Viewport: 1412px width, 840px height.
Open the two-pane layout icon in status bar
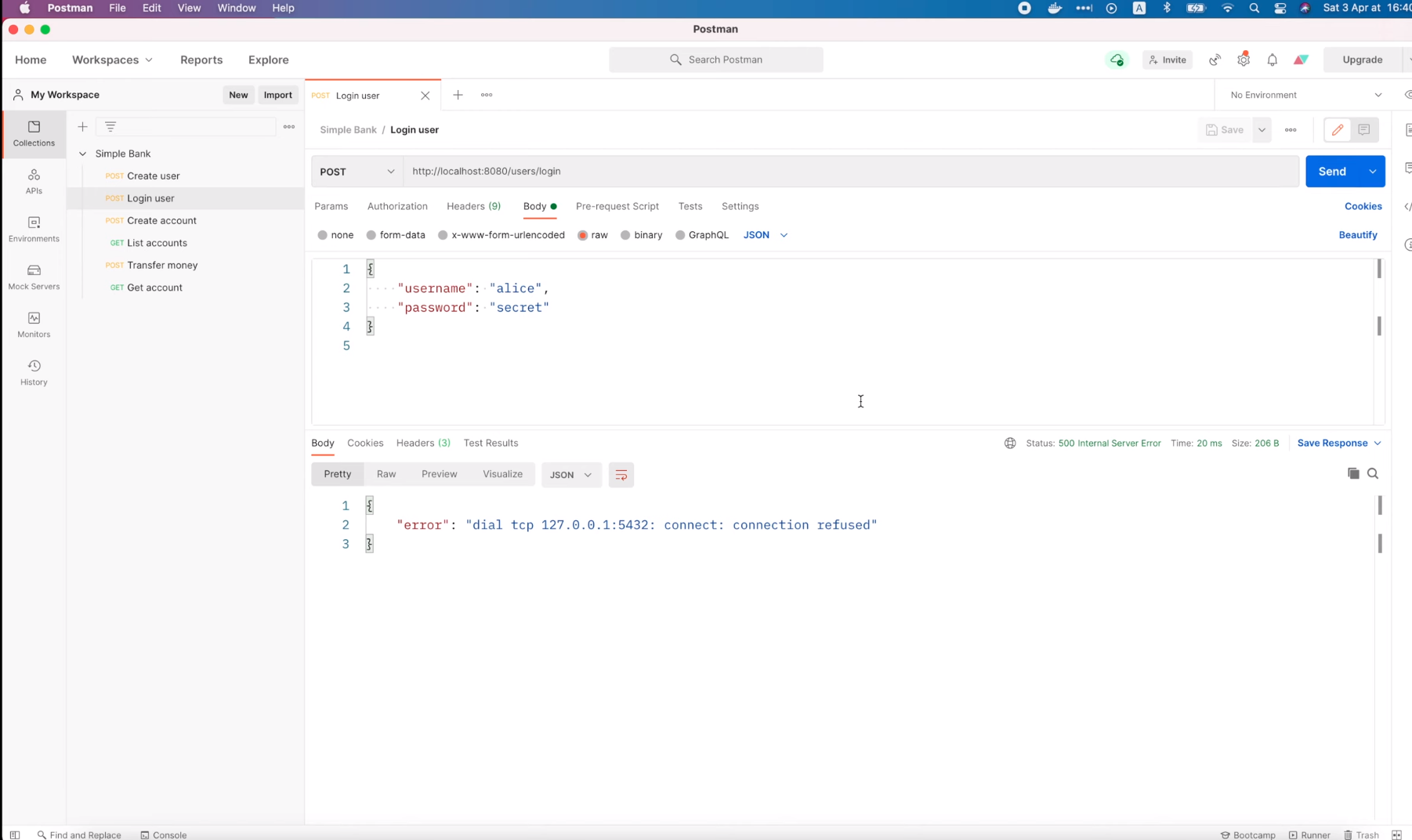coord(1396,835)
